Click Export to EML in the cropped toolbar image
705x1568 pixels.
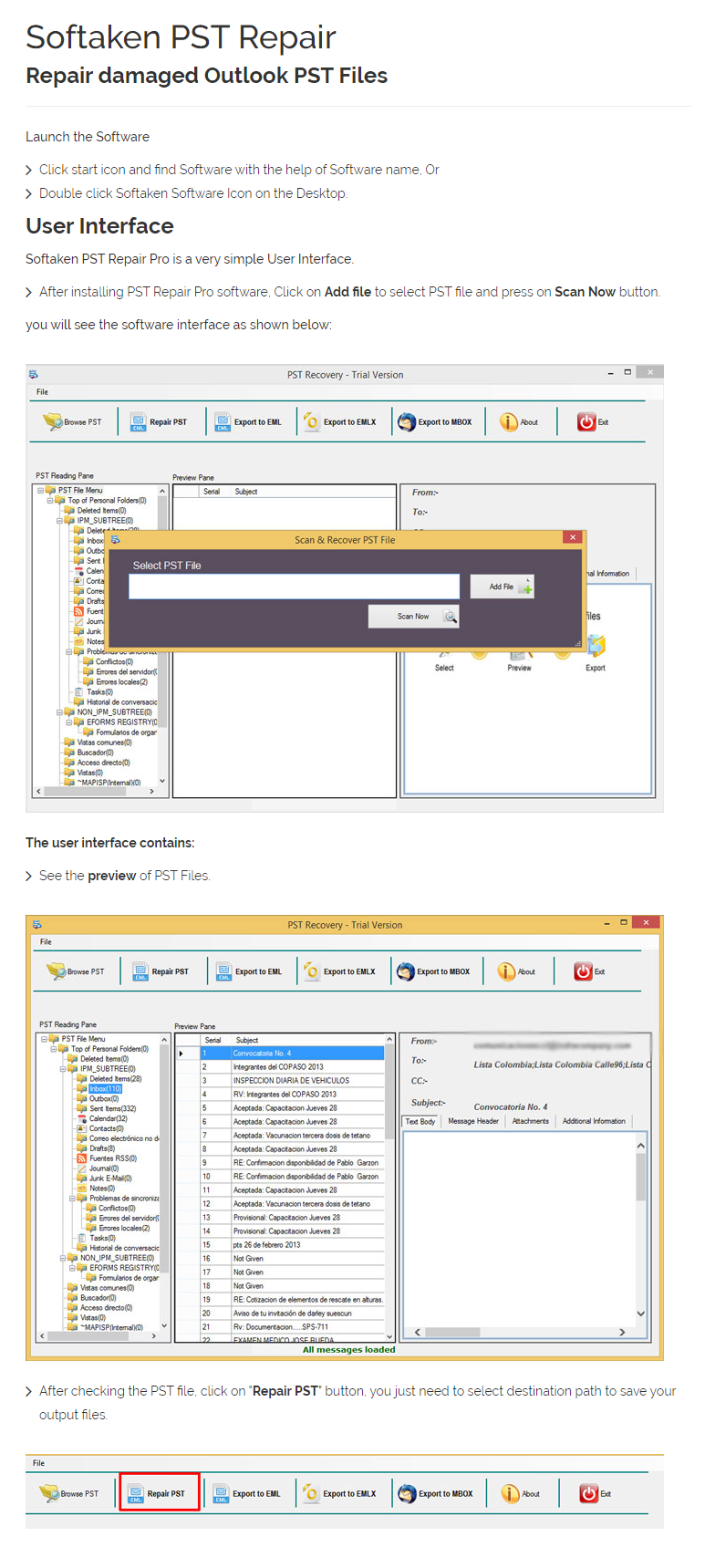tap(247, 1493)
